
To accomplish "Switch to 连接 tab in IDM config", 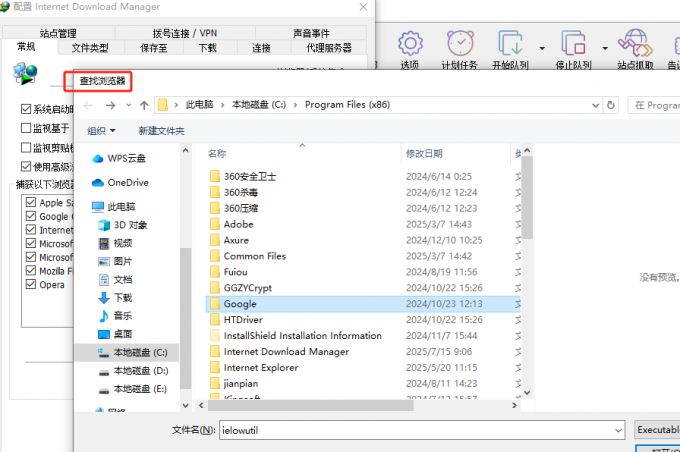I will pos(261,48).
